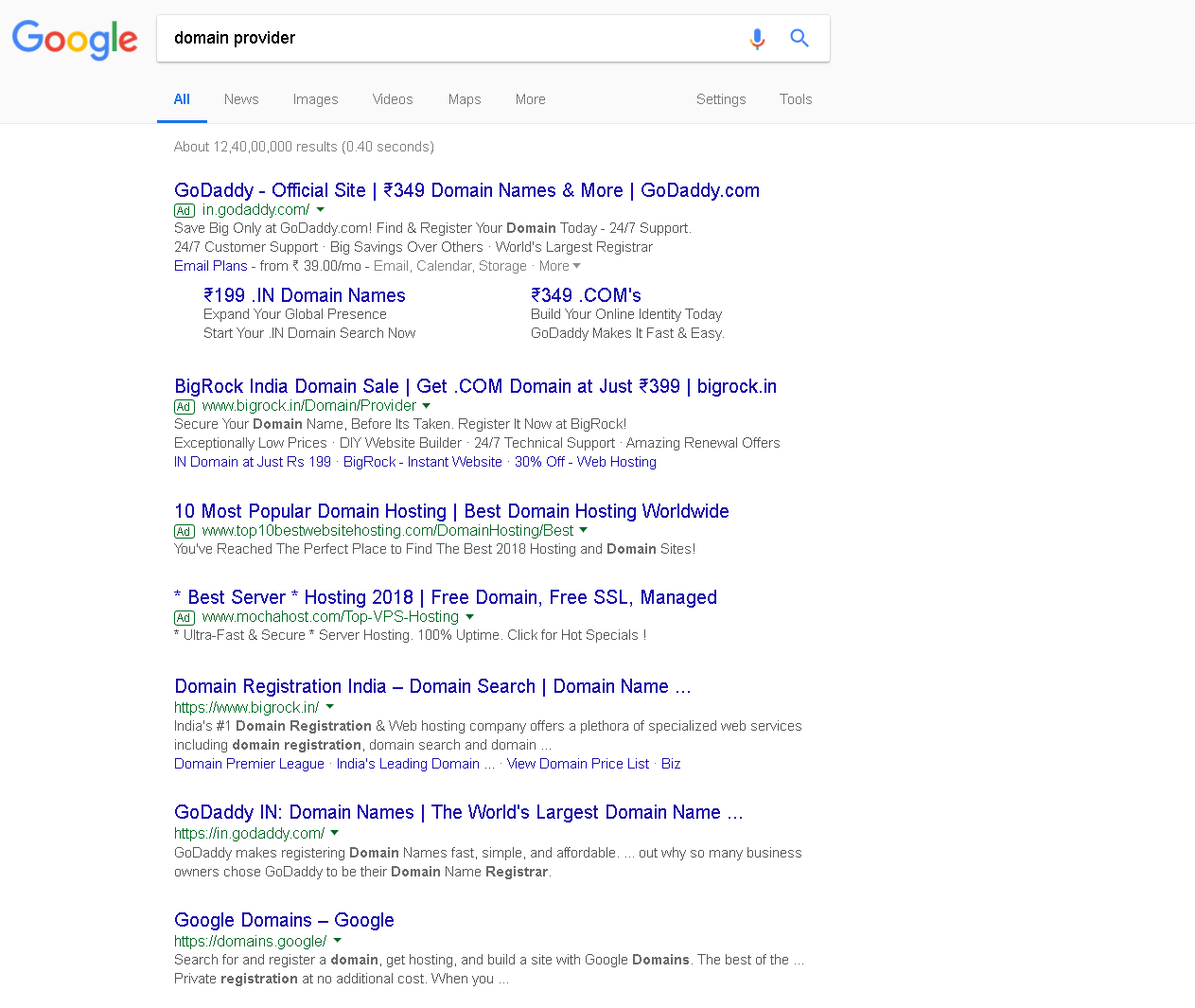The width and height of the screenshot is (1195, 1008).
Task: Click the https://domains.google/ green URL
Action: [250, 941]
